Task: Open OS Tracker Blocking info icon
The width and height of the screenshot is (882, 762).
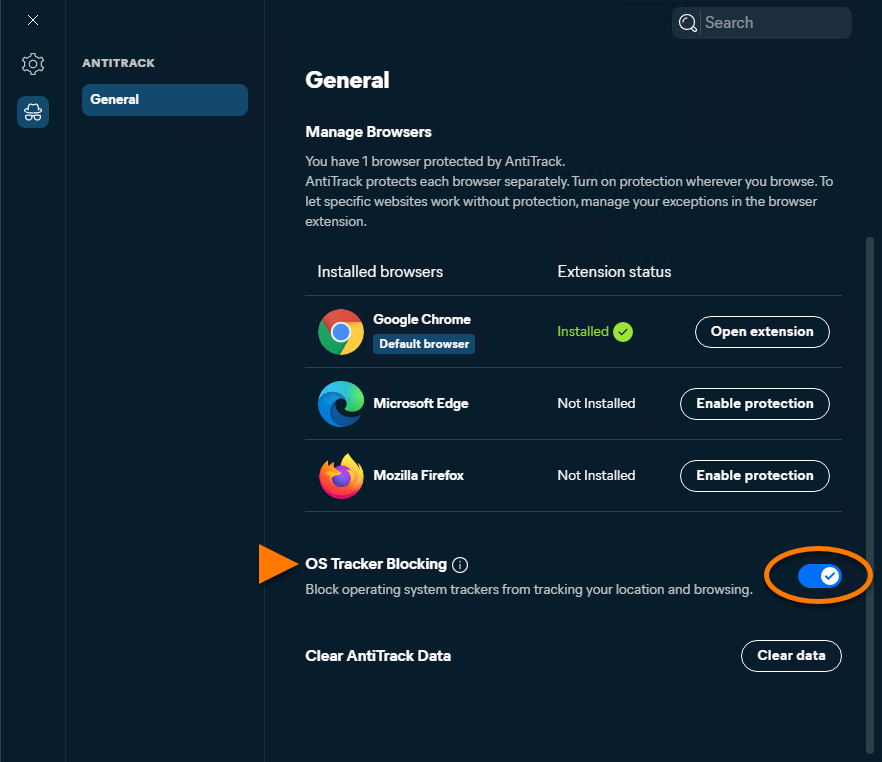Action: click(460, 565)
